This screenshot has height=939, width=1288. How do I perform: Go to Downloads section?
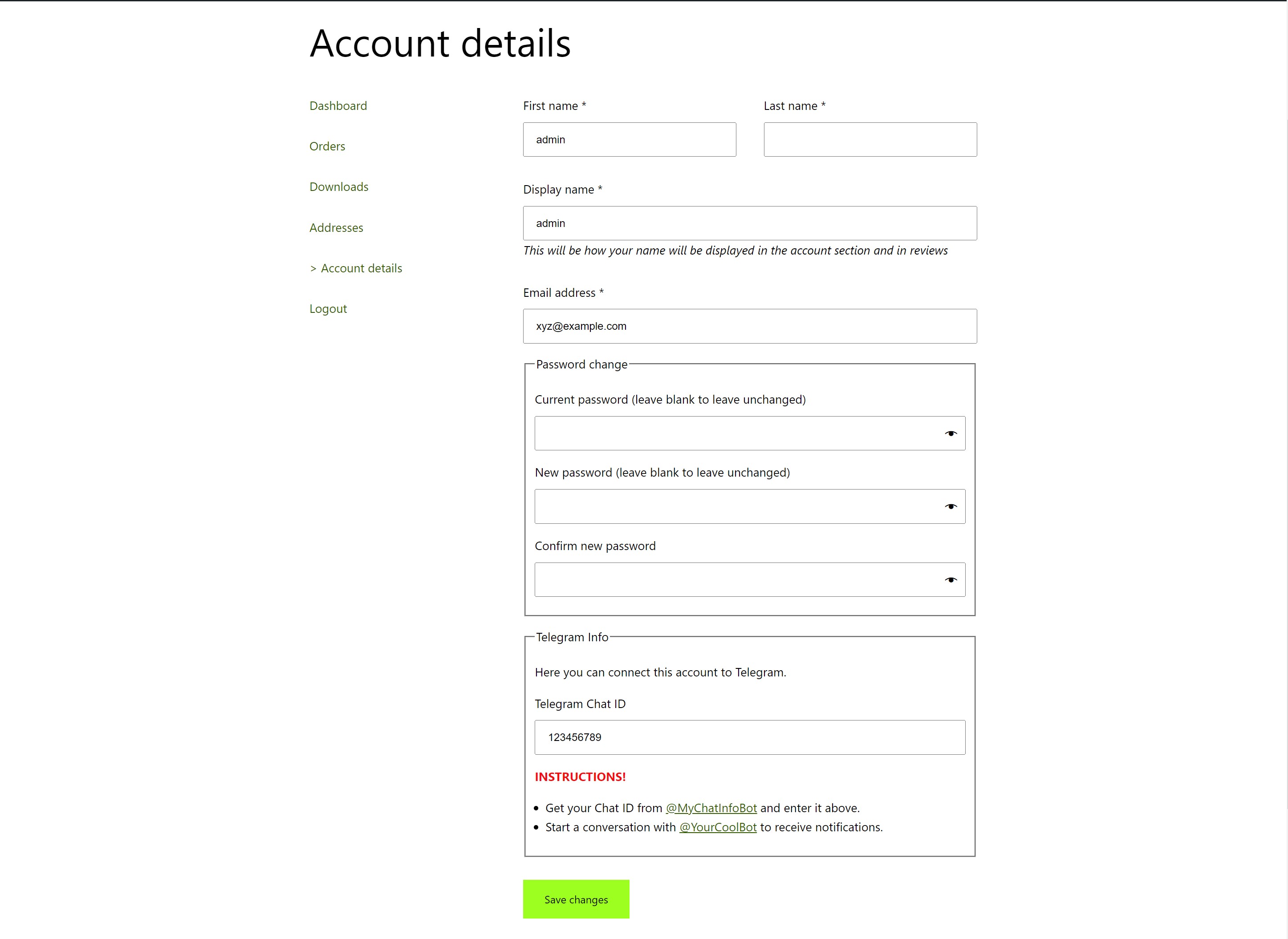[339, 186]
